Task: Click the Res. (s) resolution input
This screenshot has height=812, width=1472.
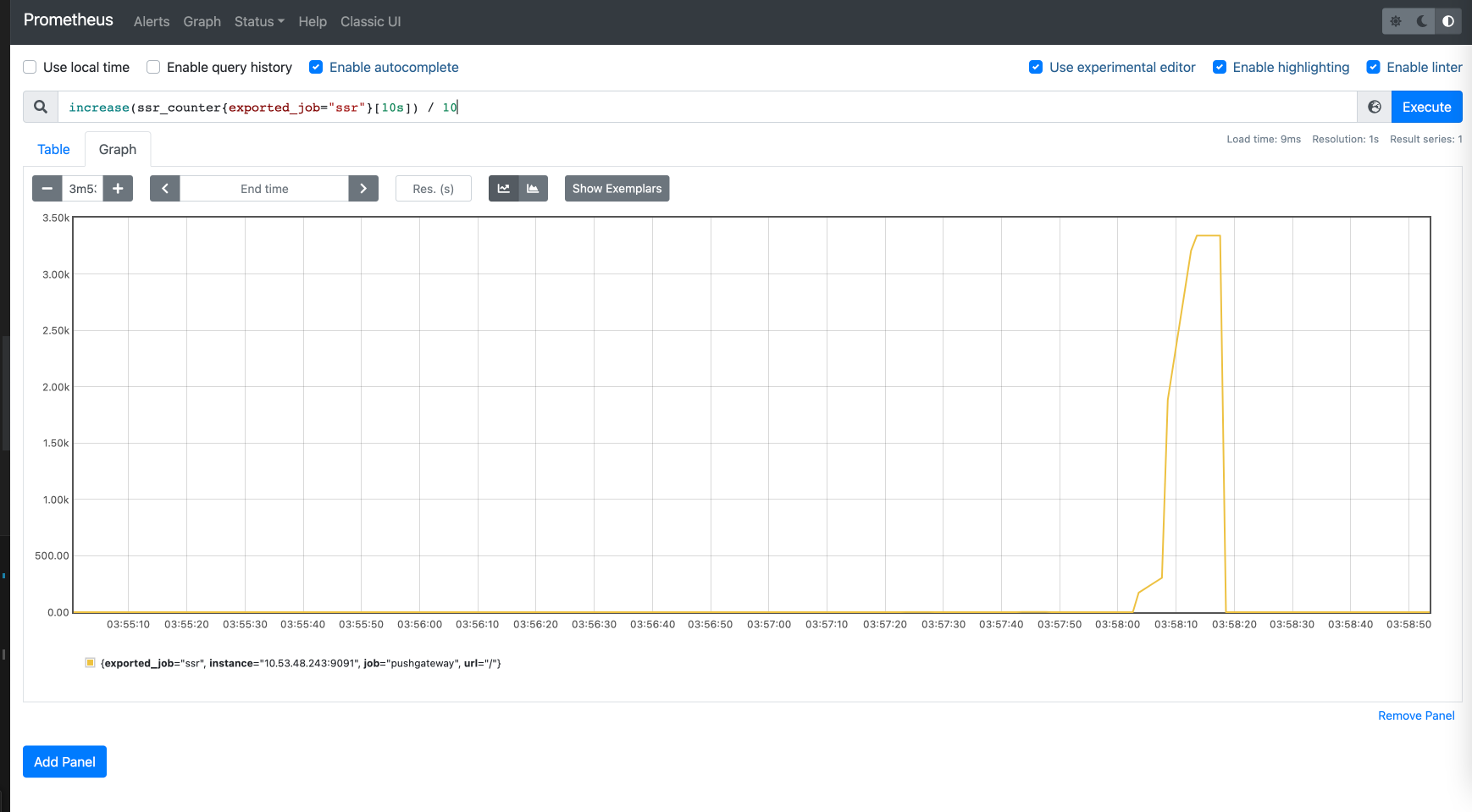Action: [433, 188]
